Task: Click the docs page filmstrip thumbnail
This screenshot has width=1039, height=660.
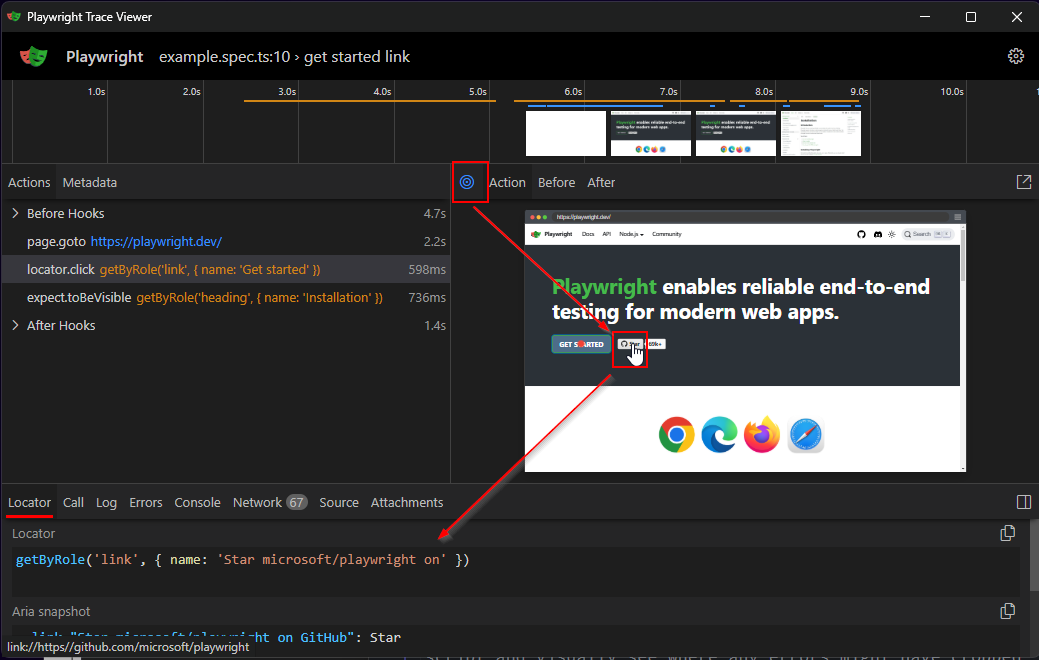Action: [821, 133]
